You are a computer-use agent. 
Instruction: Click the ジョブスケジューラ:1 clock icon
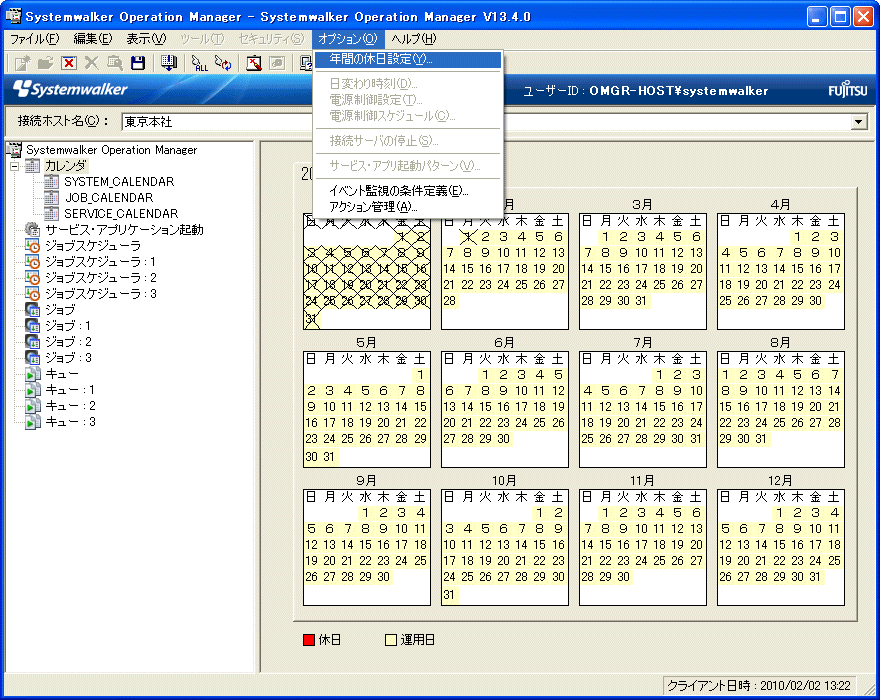(33, 262)
